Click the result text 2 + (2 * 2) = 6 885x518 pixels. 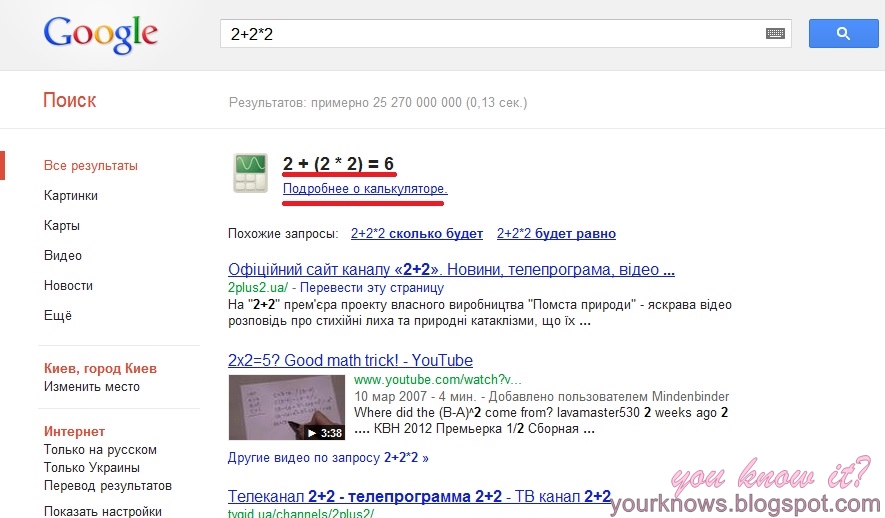(x=339, y=164)
